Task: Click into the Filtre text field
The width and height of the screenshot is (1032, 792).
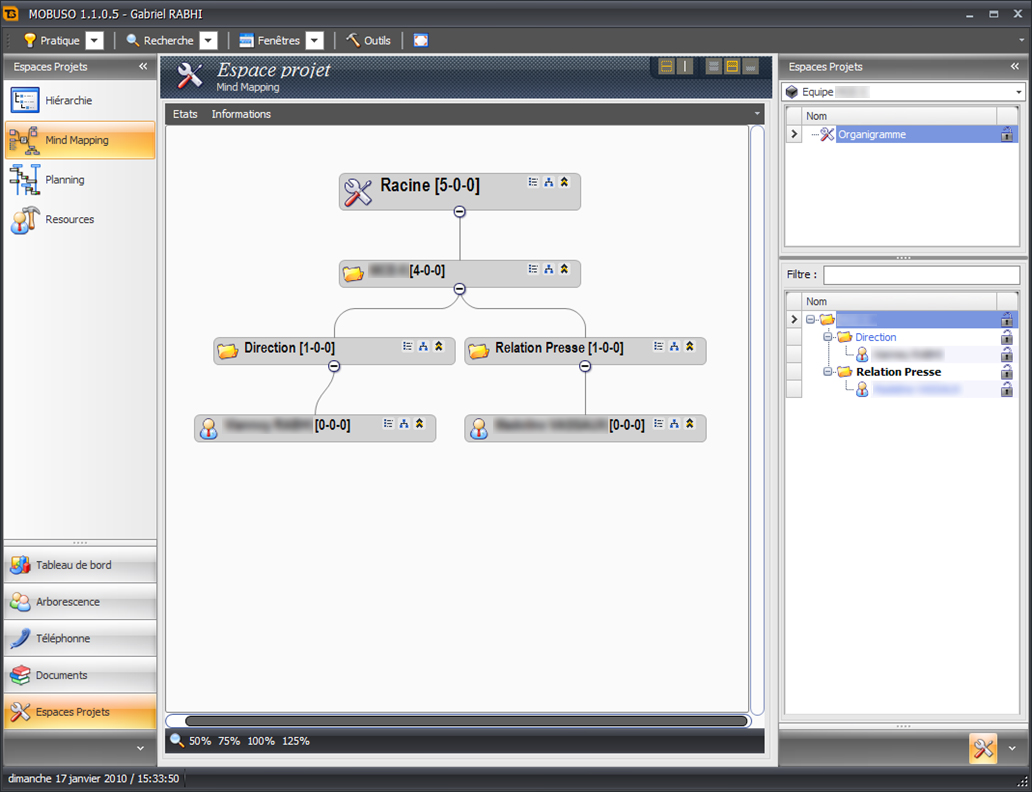Action: tap(920, 274)
